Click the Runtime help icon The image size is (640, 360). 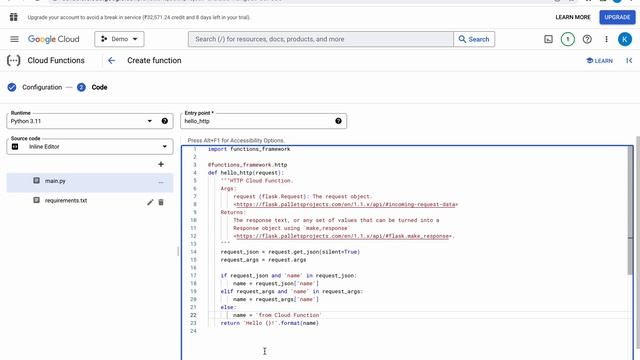point(164,121)
